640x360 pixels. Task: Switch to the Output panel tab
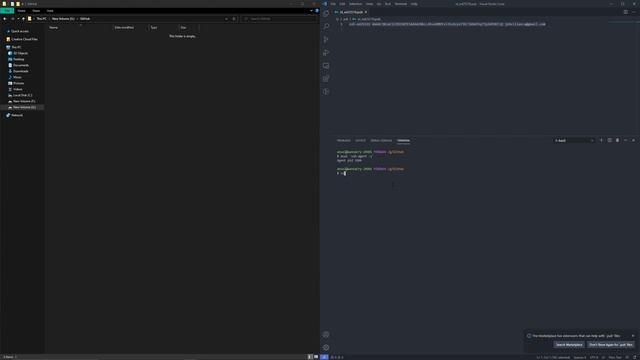(360, 140)
